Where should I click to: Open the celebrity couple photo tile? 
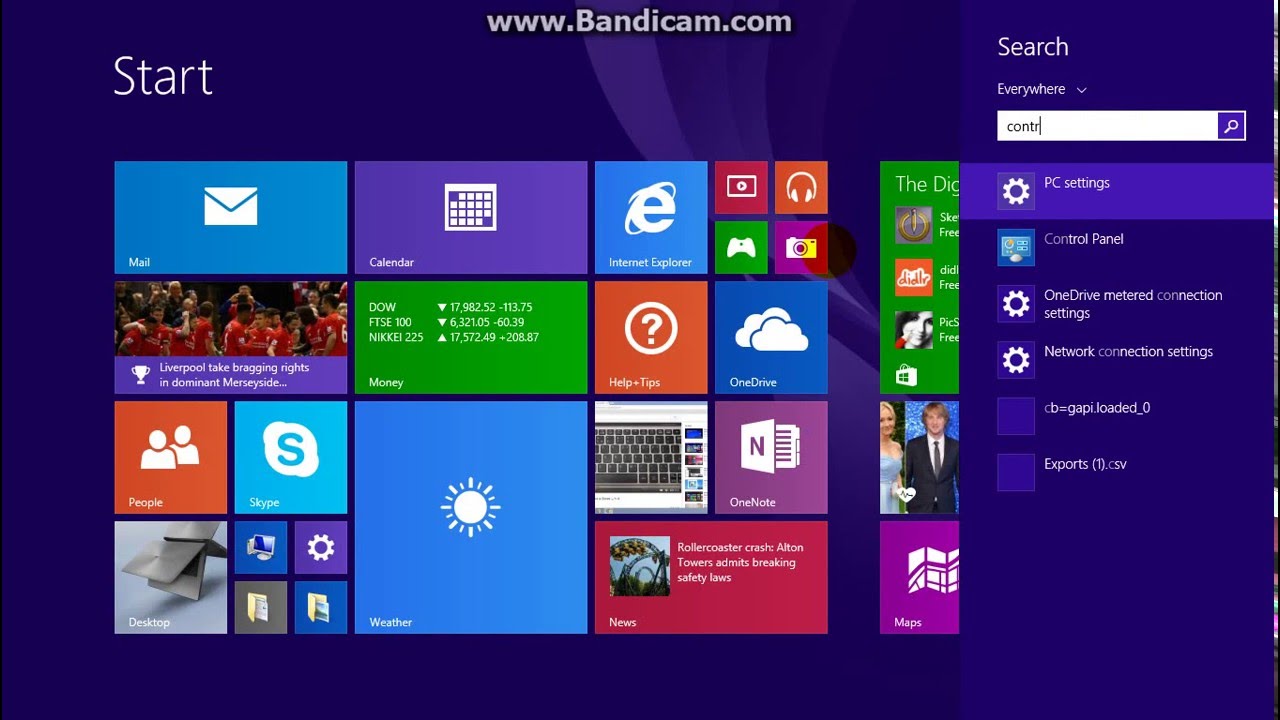pyautogui.click(x=919, y=457)
